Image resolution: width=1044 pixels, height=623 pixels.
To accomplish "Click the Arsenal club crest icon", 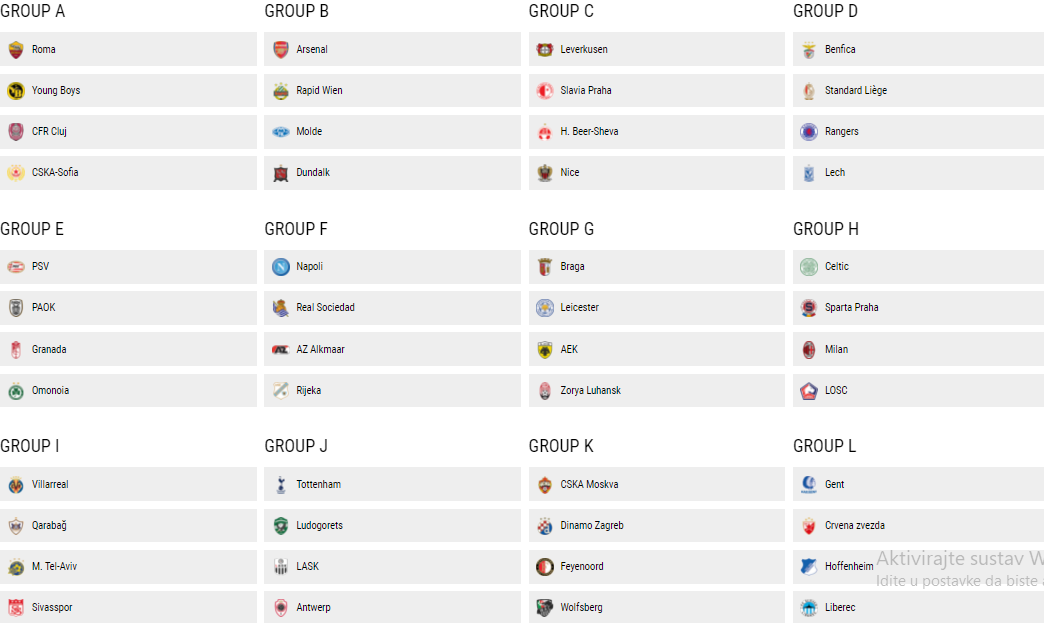I will click(x=280, y=50).
